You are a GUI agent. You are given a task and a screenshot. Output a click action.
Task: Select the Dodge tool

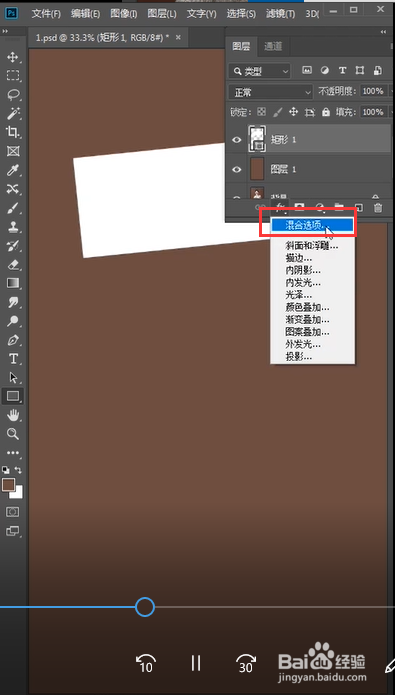click(x=13, y=321)
